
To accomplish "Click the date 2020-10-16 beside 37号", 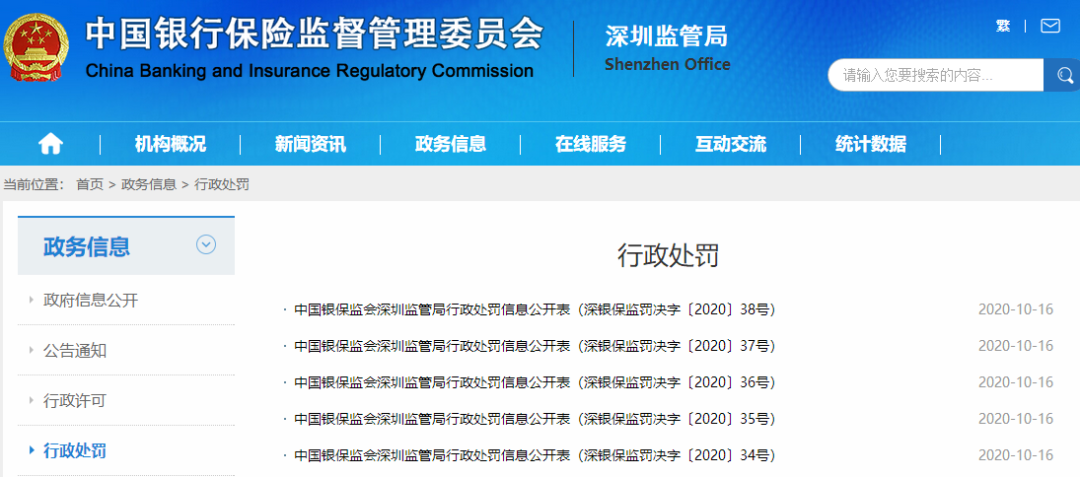I will 1016,346.
